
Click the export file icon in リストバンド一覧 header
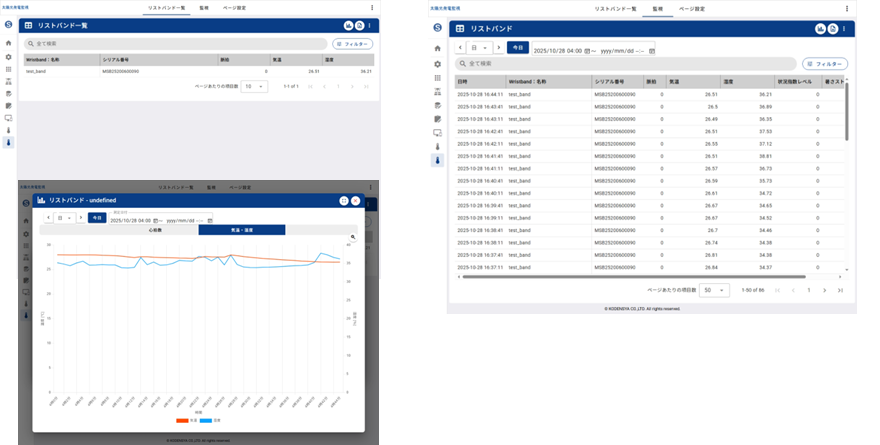pos(358,25)
